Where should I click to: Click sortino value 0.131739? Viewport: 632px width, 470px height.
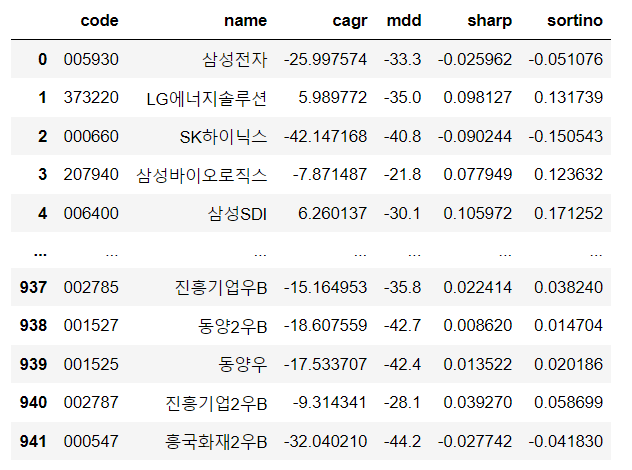point(568,97)
